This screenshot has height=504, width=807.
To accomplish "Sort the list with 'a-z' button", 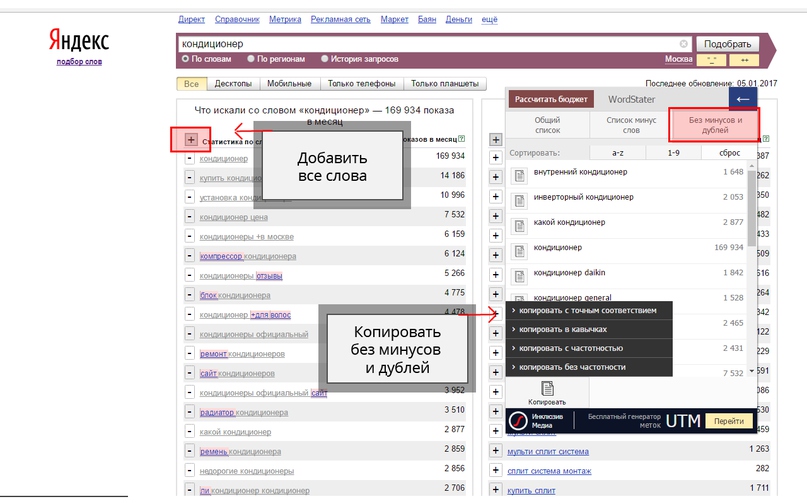I will point(618,153).
